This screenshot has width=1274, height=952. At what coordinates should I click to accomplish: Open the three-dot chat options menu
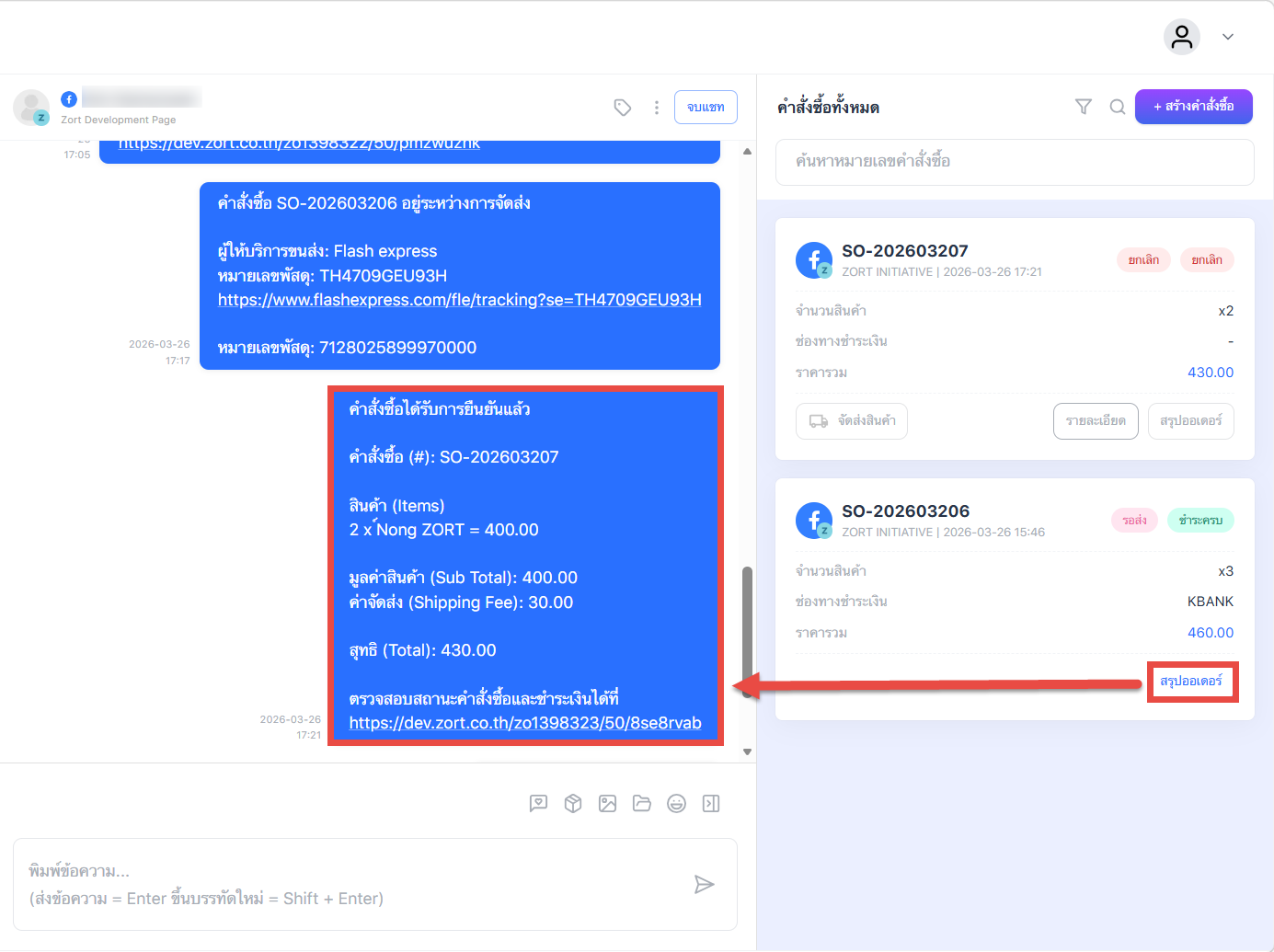point(656,108)
